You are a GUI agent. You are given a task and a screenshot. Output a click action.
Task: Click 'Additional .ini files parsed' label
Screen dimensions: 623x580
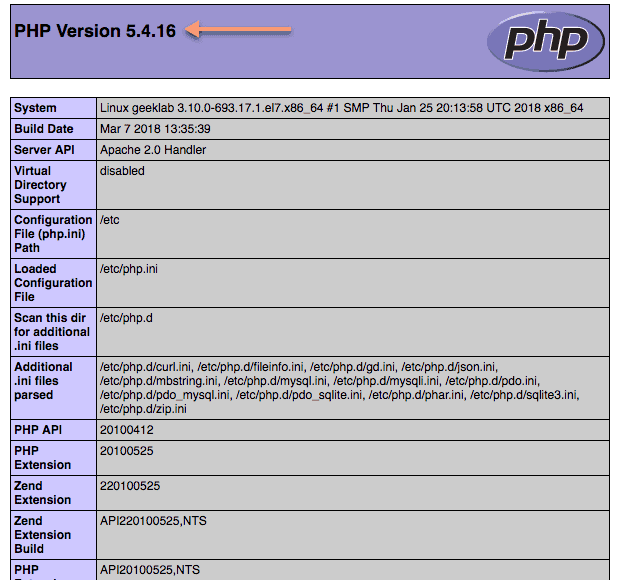tap(43, 381)
